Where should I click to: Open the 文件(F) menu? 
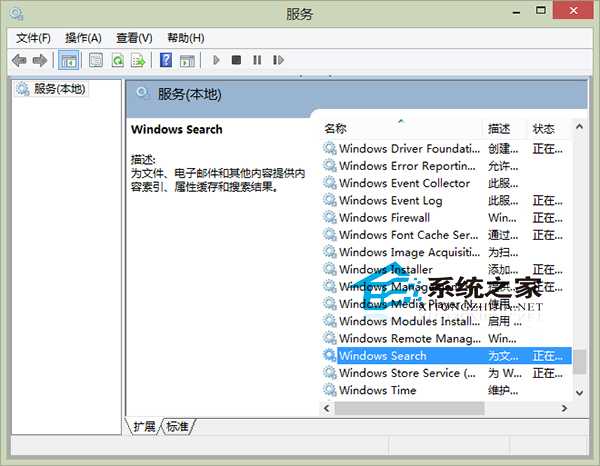click(33, 38)
